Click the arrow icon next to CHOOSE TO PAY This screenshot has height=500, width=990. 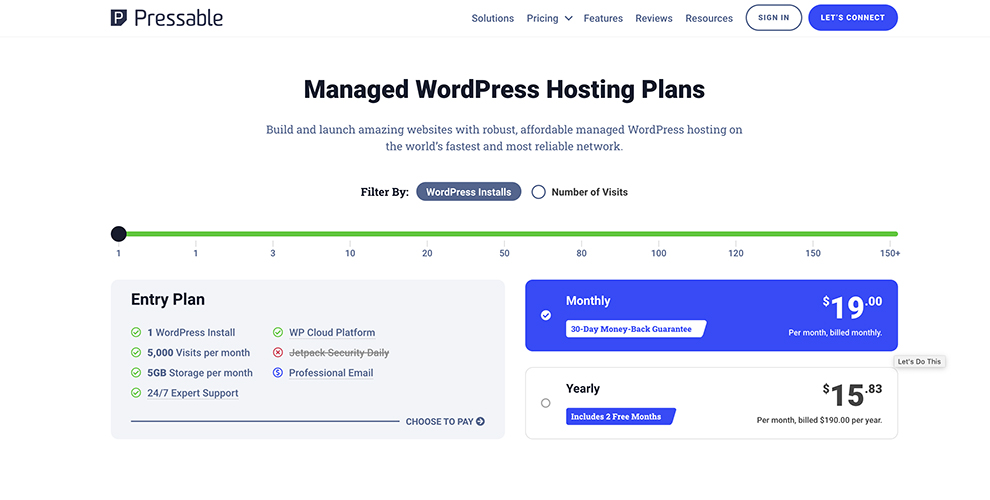tap(480, 421)
